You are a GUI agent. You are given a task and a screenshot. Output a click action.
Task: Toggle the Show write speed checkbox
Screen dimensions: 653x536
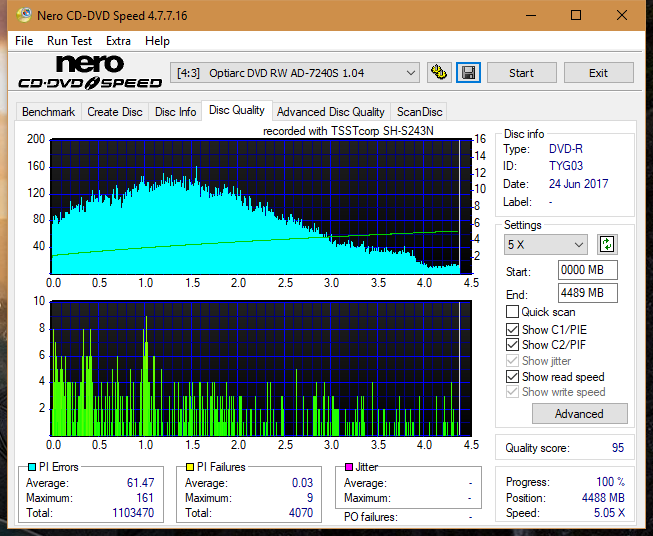click(512, 392)
